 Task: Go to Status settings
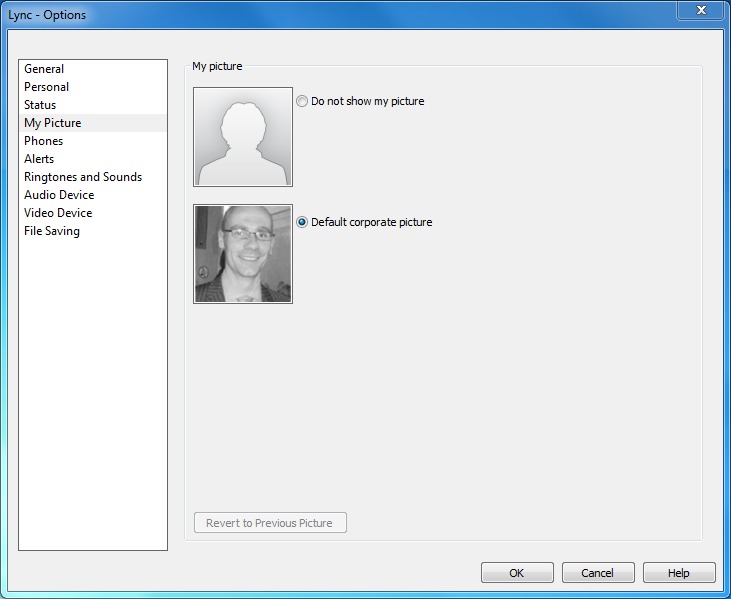point(93,105)
